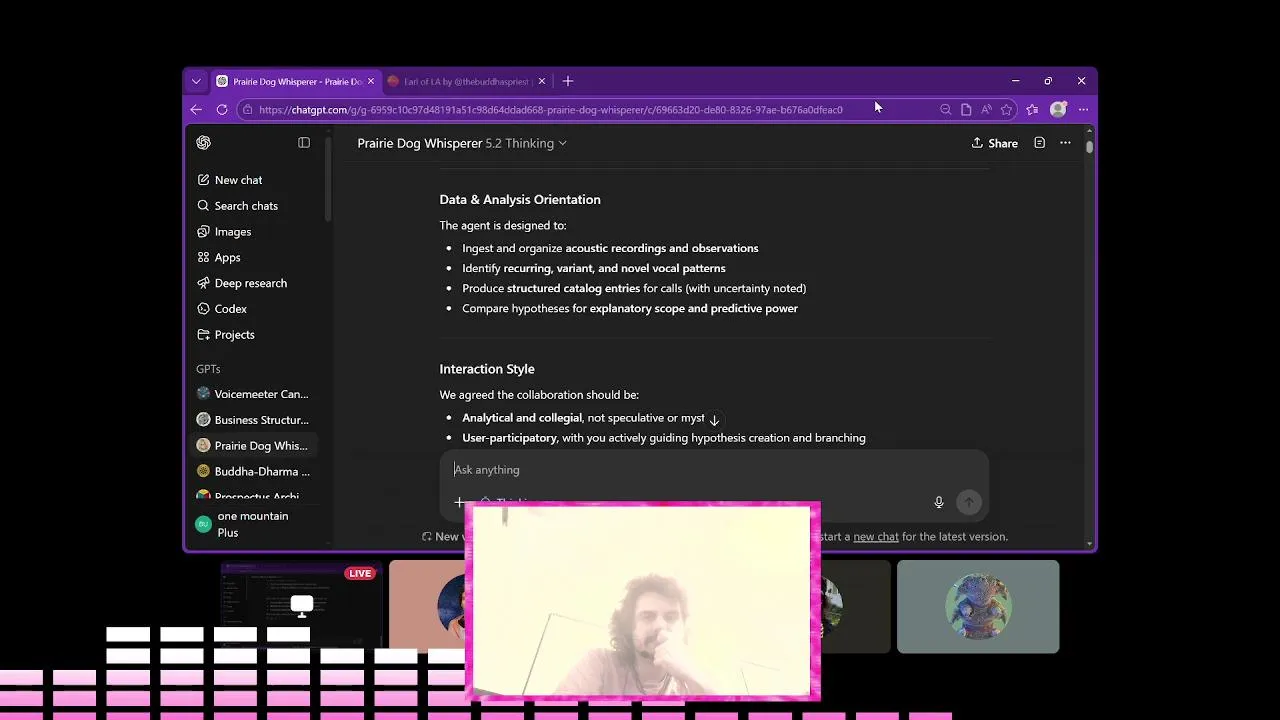Open the browser favorites list icon
The image size is (1280, 720).
(1032, 109)
